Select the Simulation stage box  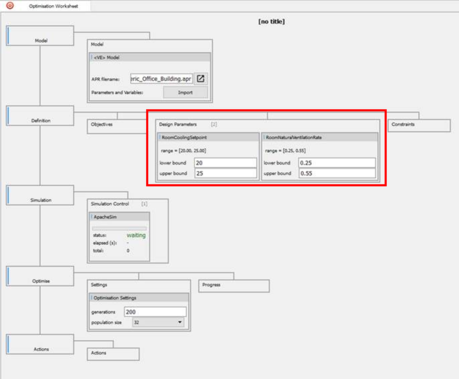pyautogui.click(x=40, y=195)
